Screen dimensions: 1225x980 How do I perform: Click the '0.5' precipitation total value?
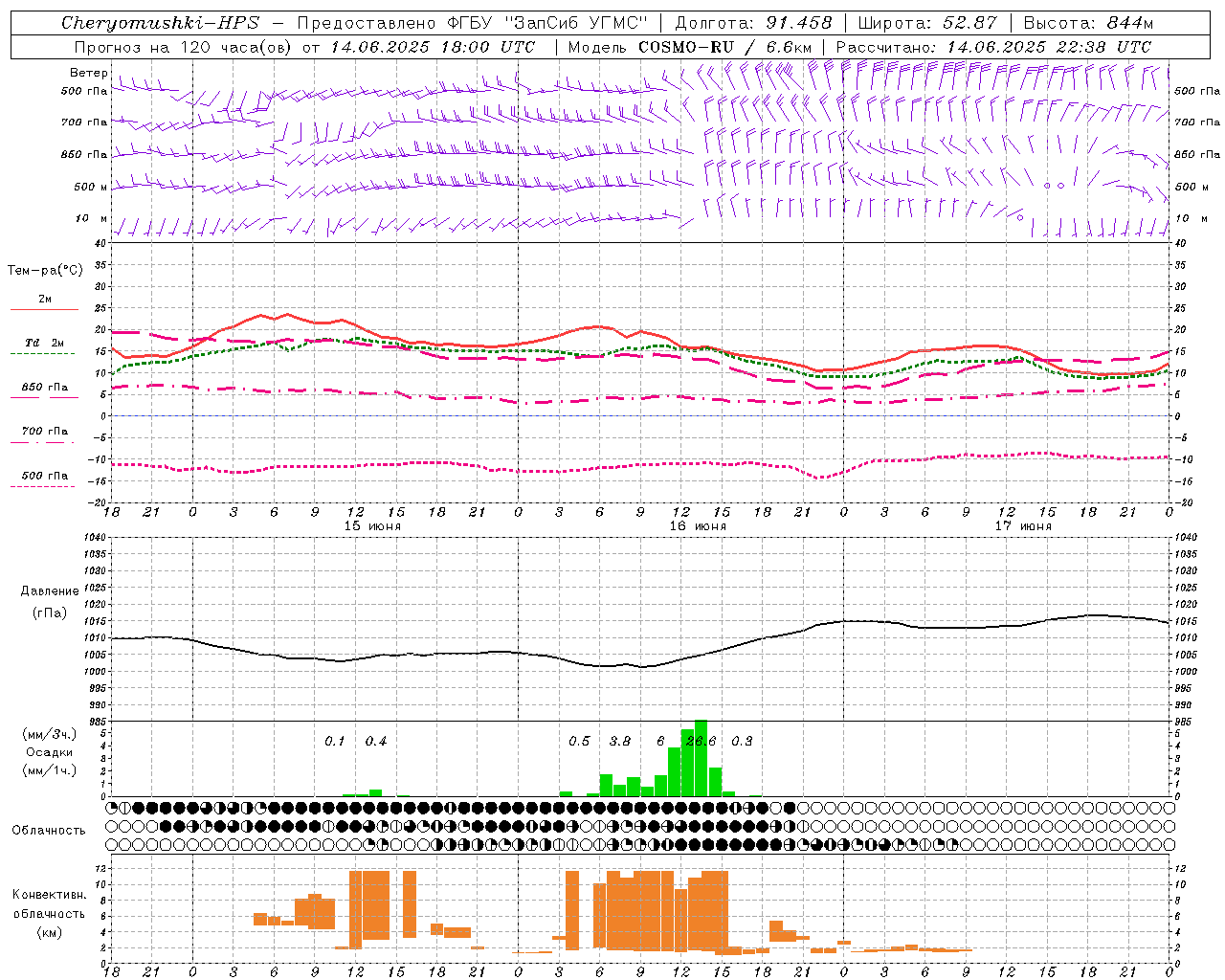[x=579, y=742]
